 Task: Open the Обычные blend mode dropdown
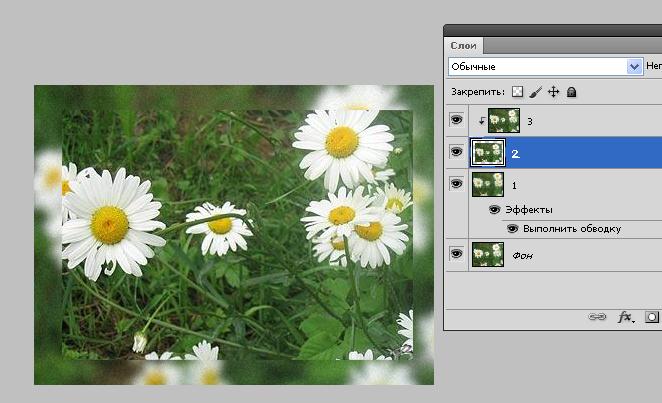pos(545,66)
